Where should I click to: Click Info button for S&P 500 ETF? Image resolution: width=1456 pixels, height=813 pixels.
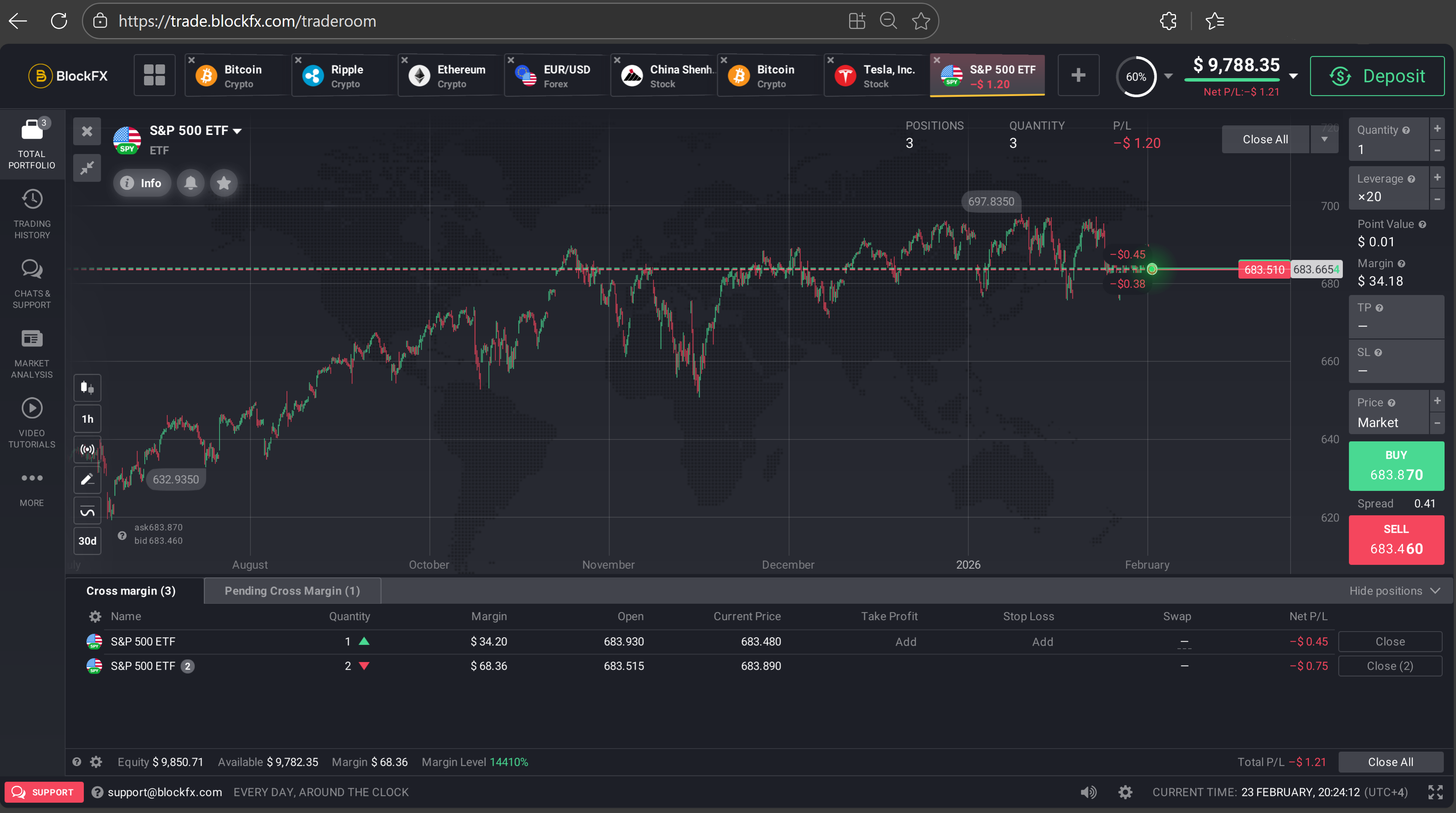point(142,183)
